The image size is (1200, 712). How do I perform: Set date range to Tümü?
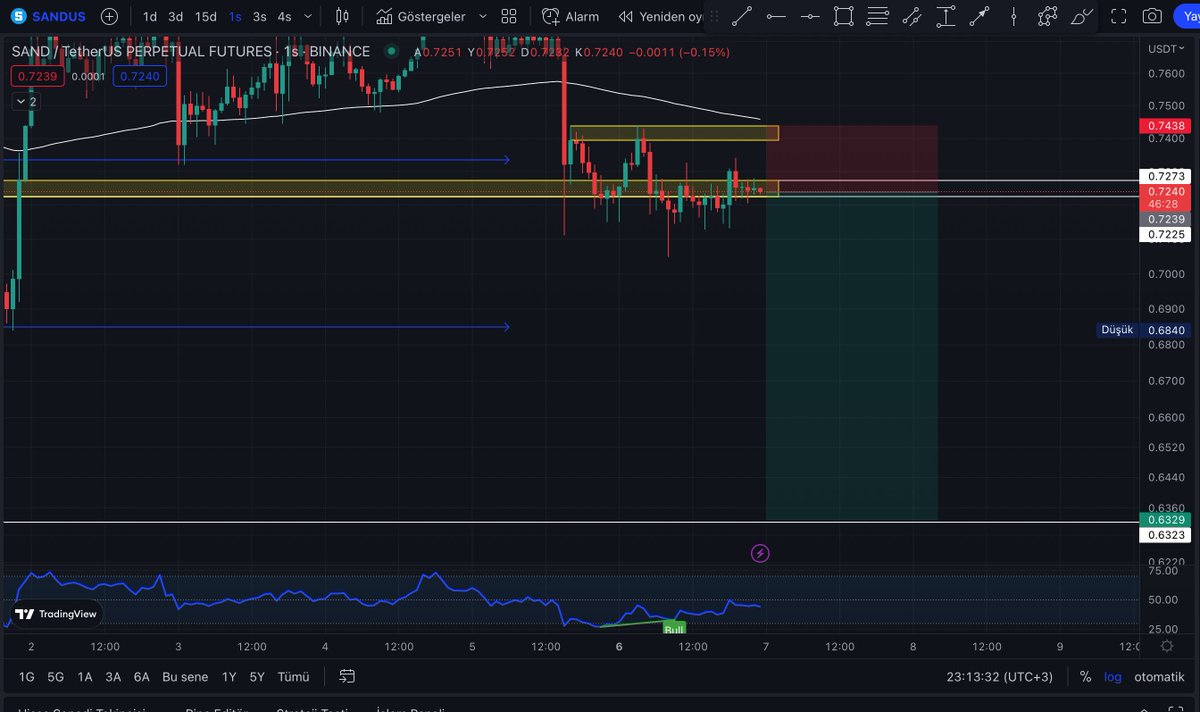293,677
